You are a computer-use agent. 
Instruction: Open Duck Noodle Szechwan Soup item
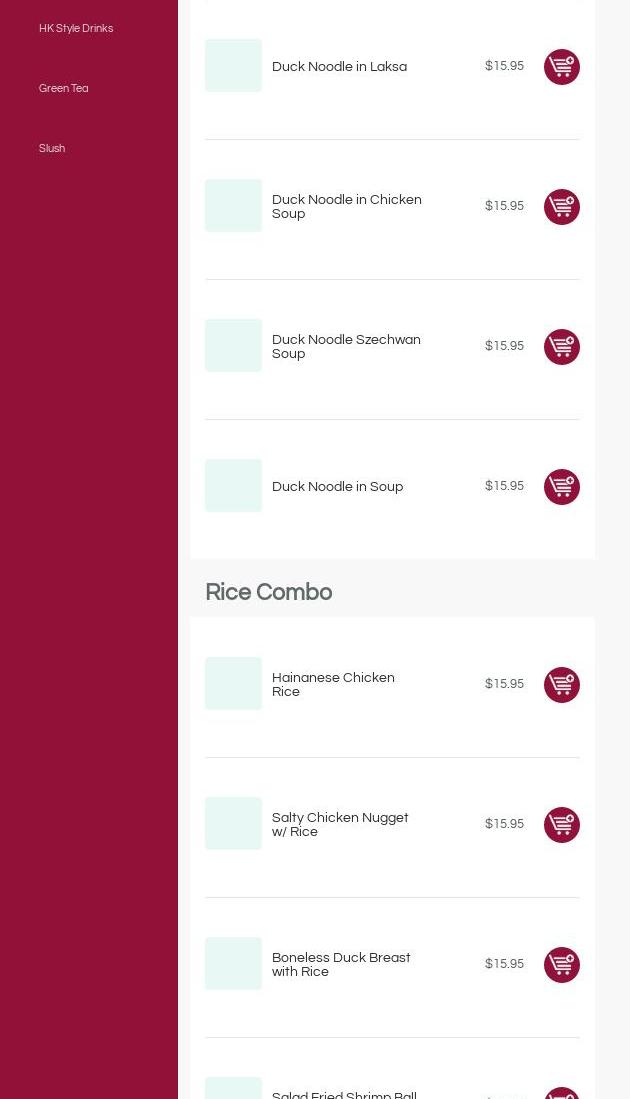coord(346,347)
